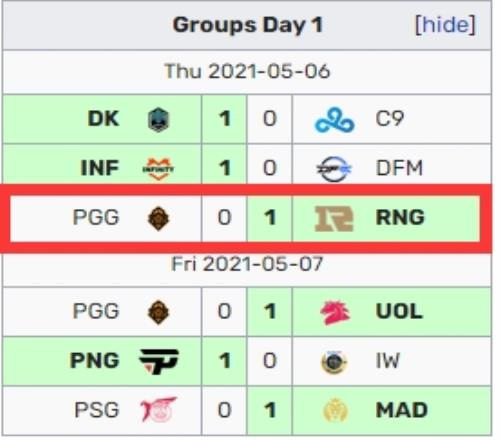Viewport: 500px width, 440px height.
Task: Open the Infinity orange team logo
Action: (x=158, y=169)
